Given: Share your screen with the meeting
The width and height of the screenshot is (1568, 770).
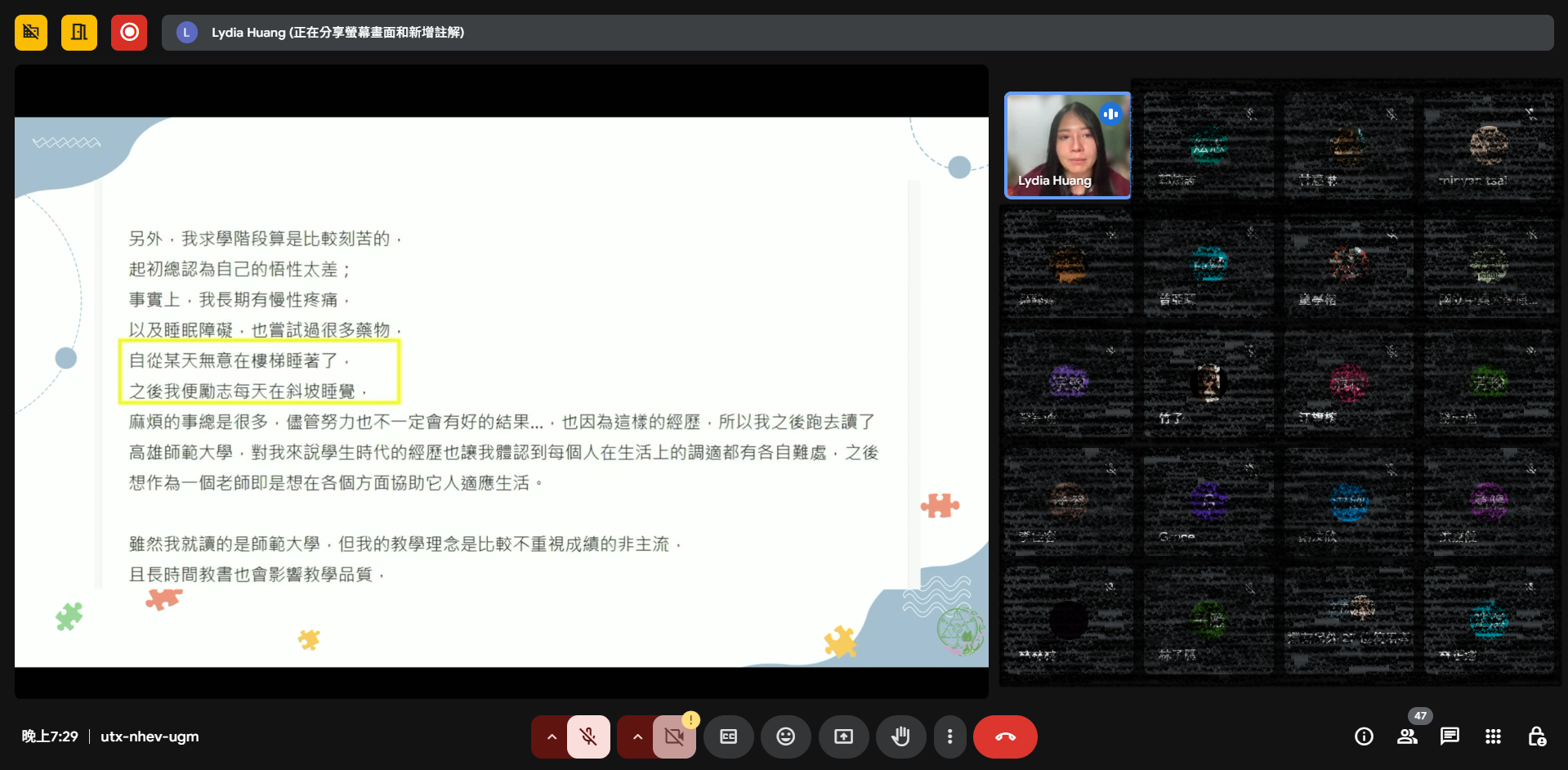Looking at the screenshot, I should (x=843, y=736).
